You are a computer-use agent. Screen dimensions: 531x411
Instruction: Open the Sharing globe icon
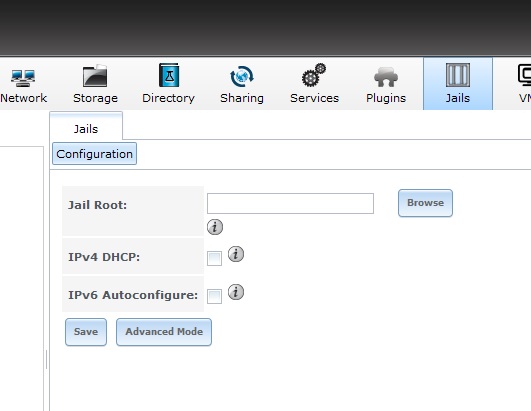pos(241,76)
